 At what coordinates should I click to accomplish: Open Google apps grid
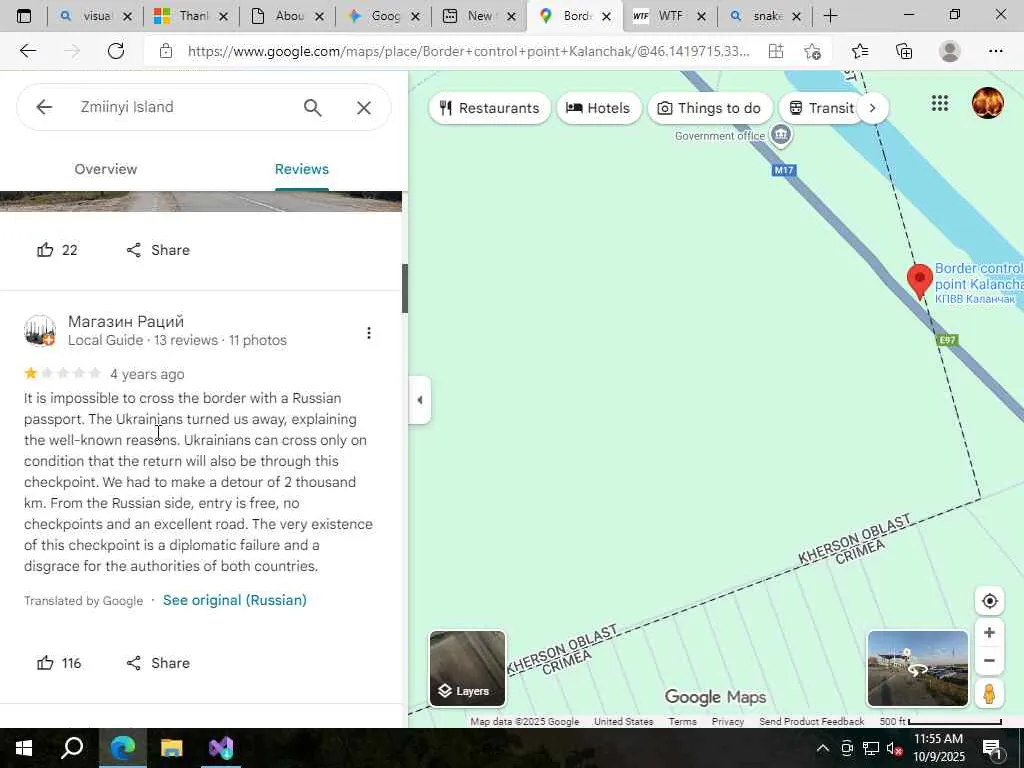940,103
